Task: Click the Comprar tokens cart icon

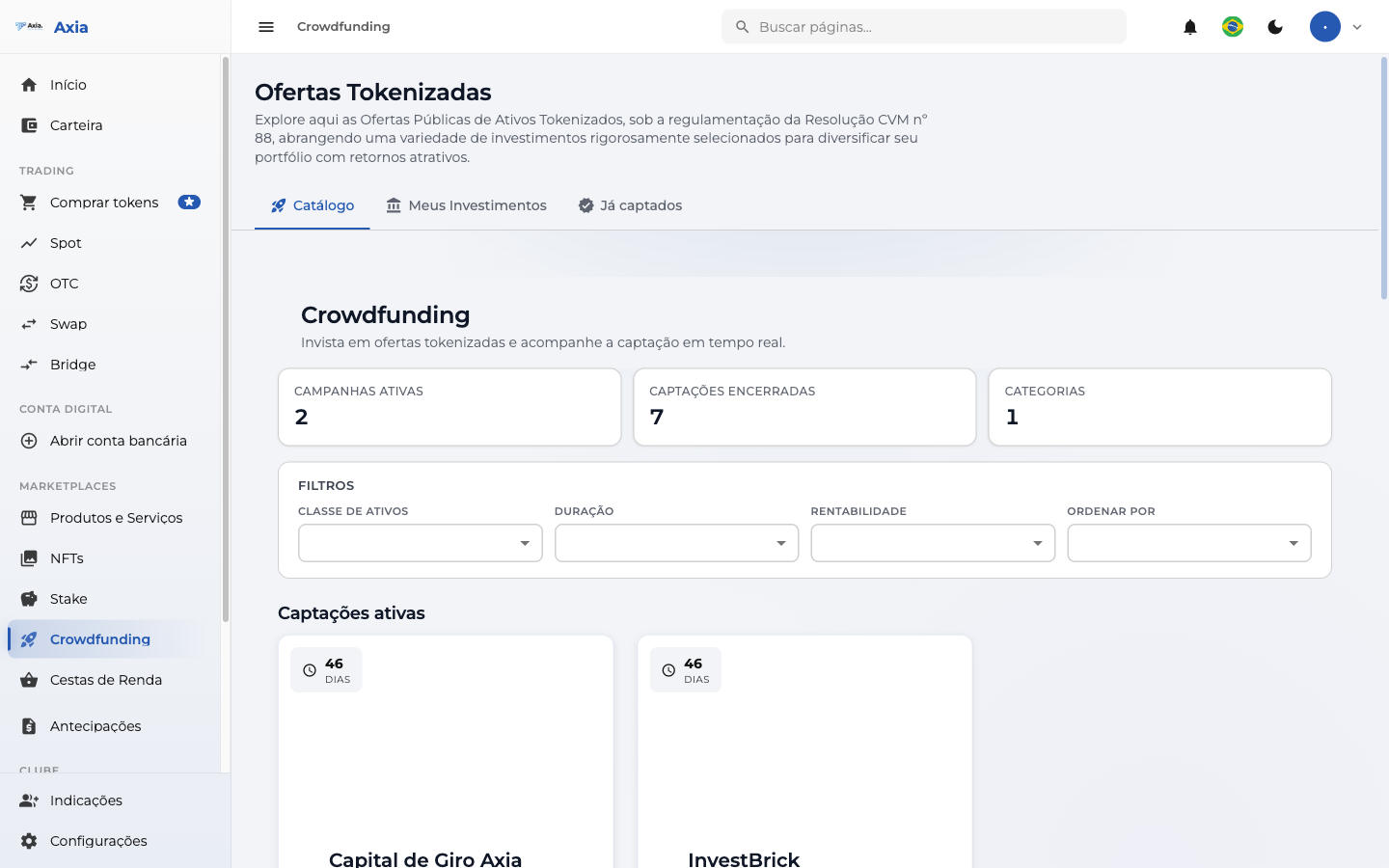Action: coord(29,203)
